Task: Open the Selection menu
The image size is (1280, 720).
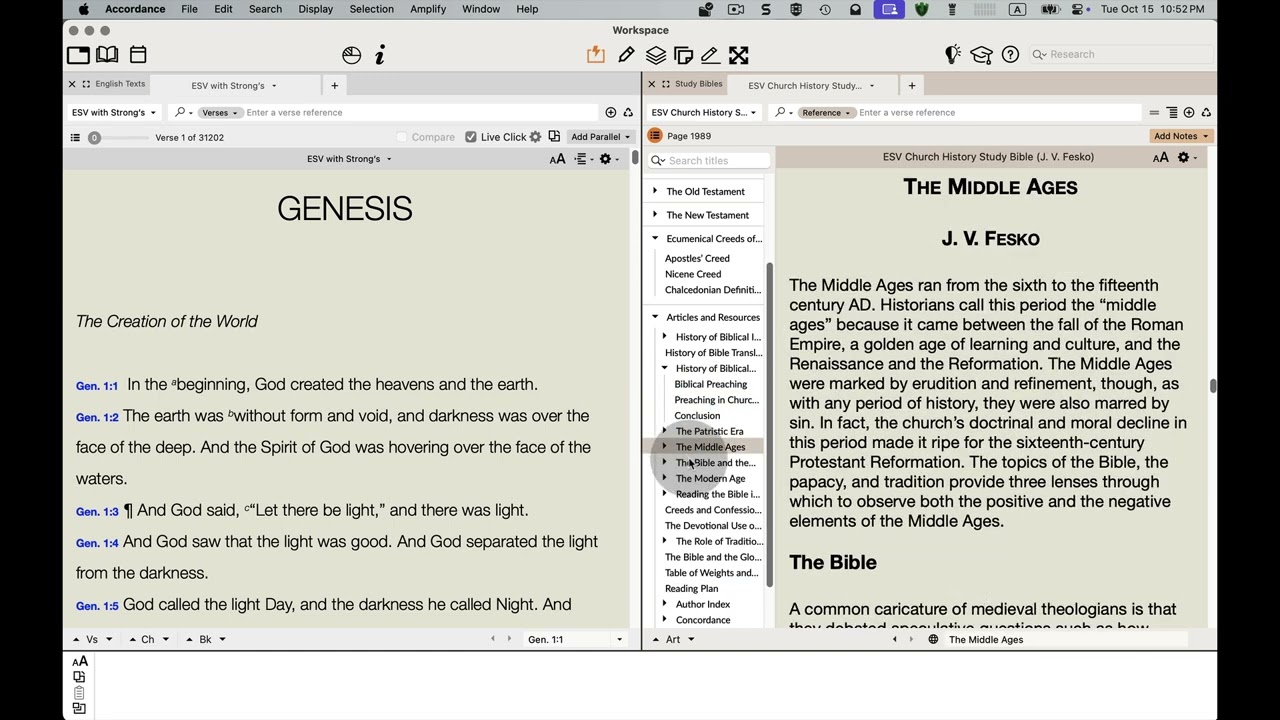Action: click(x=371, y=9)
